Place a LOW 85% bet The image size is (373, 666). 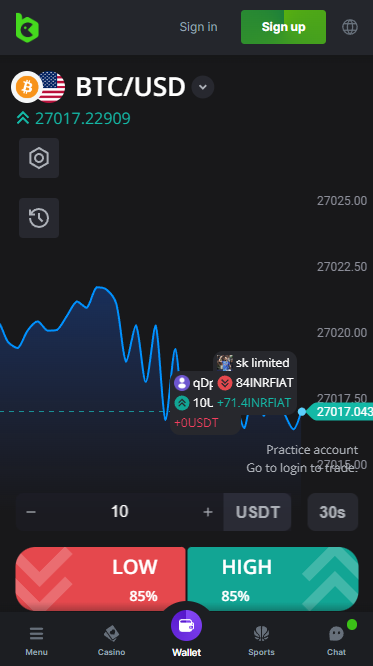[x=101, y=579]
